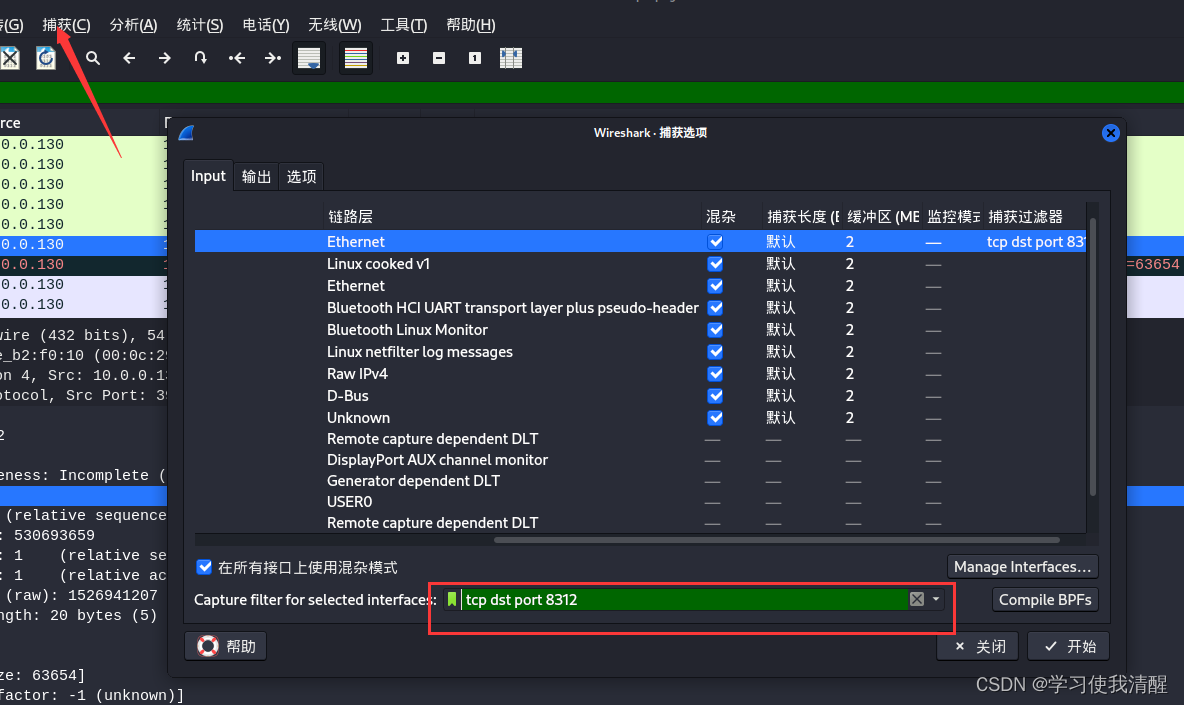Toggle promiscuous checkbox for Bluetooth Linux Monitor
The image size is (1184, 705).
coord(715,330)
